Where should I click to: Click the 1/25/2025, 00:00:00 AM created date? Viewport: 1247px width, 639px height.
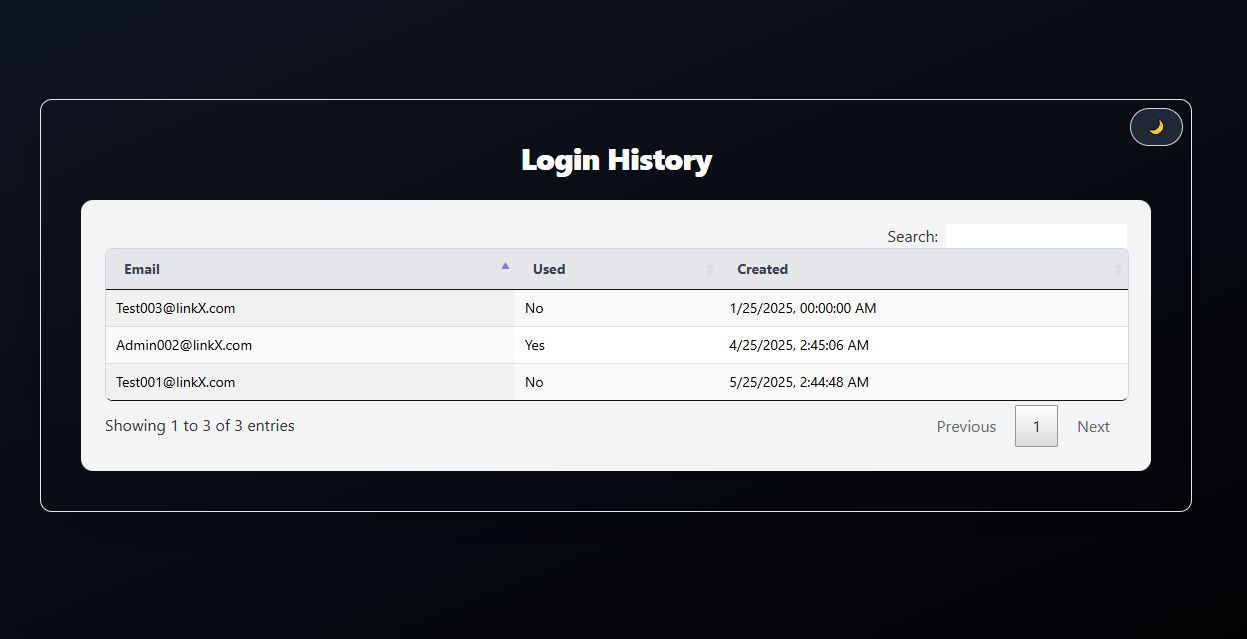pyautogui.click(x=803, y=308)
